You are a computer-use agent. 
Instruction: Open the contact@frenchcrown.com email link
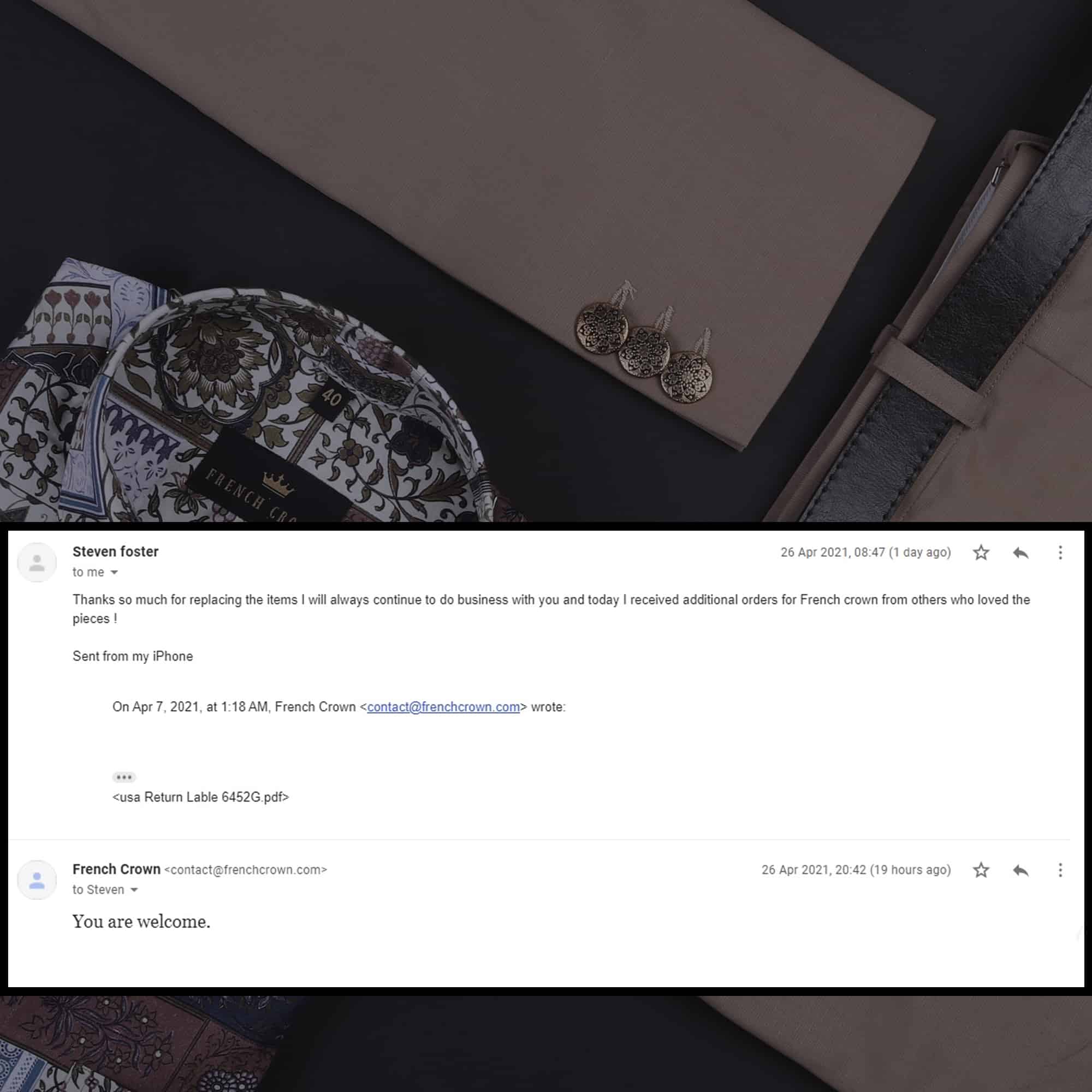443,707
